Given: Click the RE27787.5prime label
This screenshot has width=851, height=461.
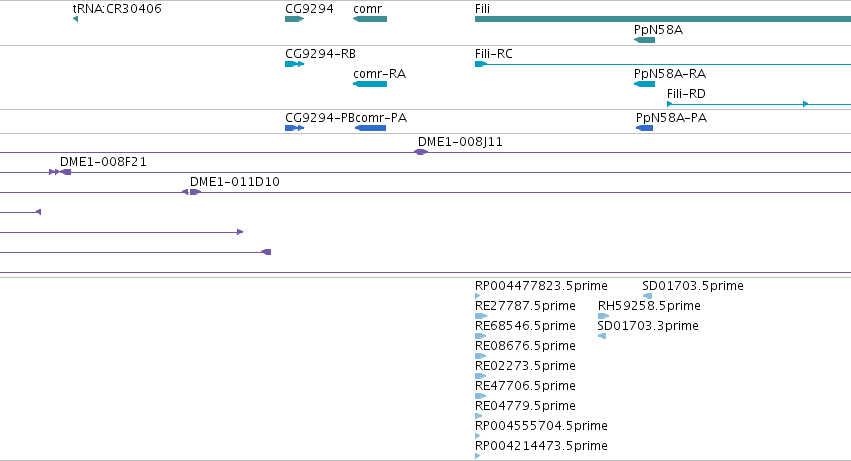Looking at the screenshot, I should (x=525, y=306).
